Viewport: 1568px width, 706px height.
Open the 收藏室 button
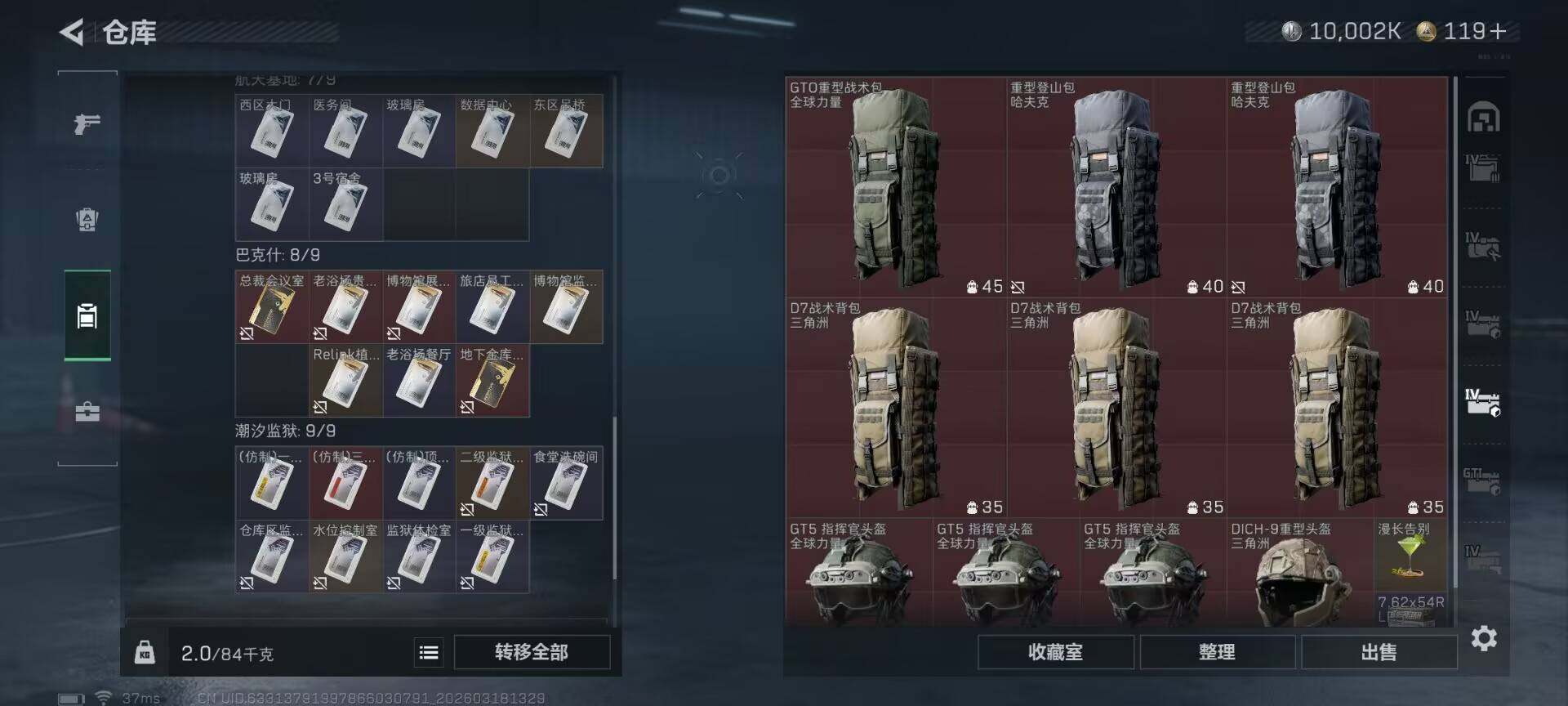click(1055, 652)
